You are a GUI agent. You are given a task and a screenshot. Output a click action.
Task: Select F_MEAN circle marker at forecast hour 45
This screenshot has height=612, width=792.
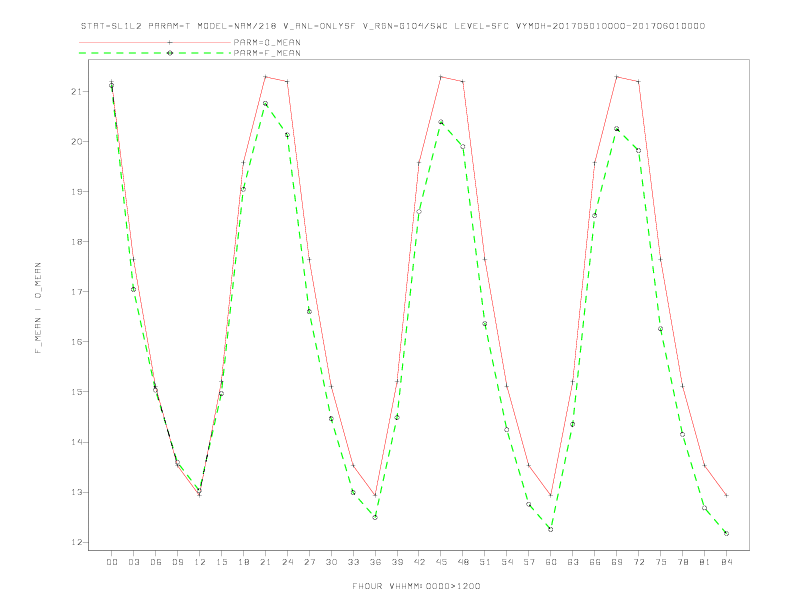pos(441,122)
